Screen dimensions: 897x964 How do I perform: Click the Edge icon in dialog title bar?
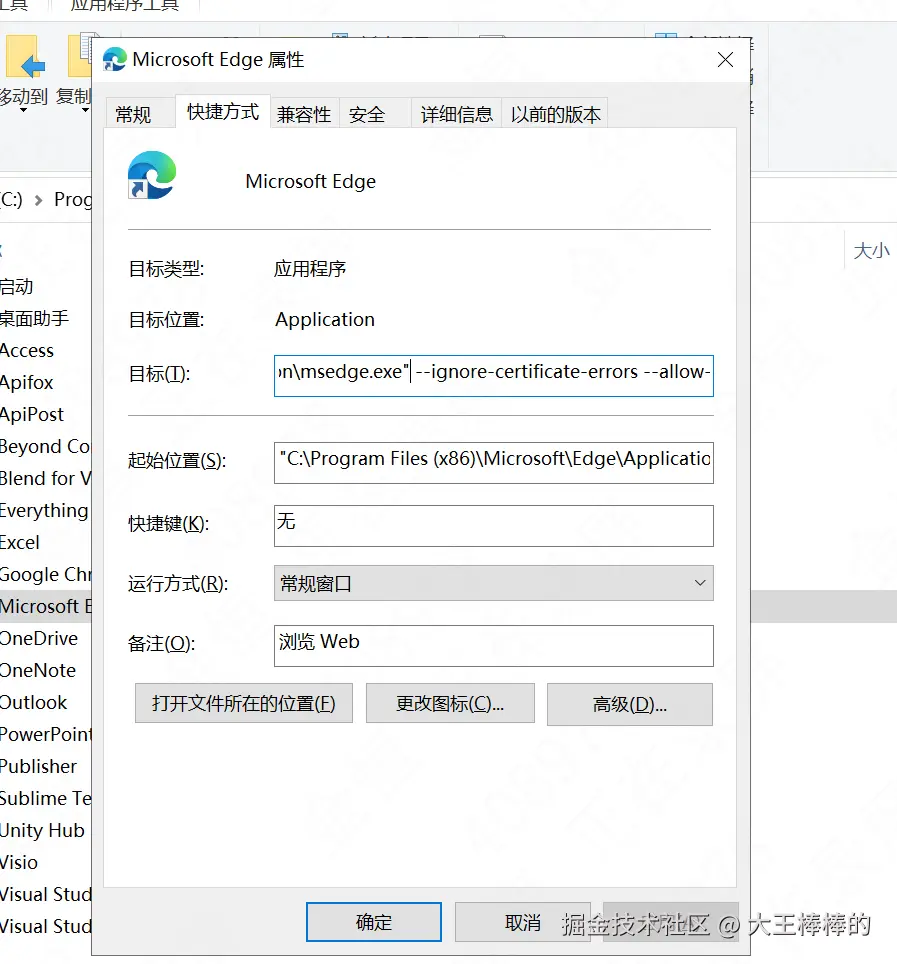pyautogui.click(x=114, y=60)
